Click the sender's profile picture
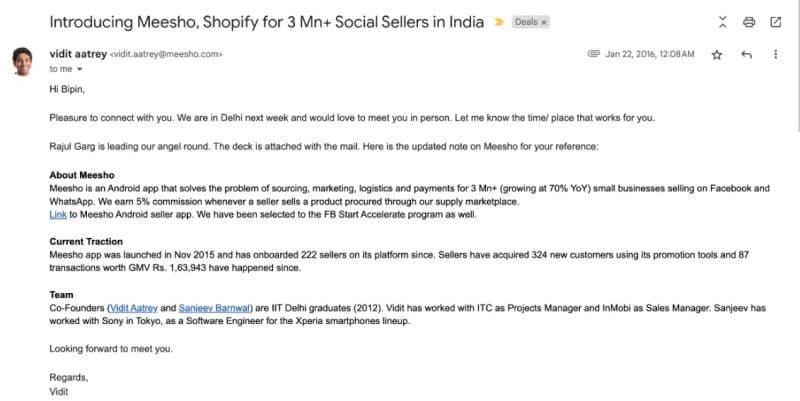800x401 pixels. [x=24, y=61]
